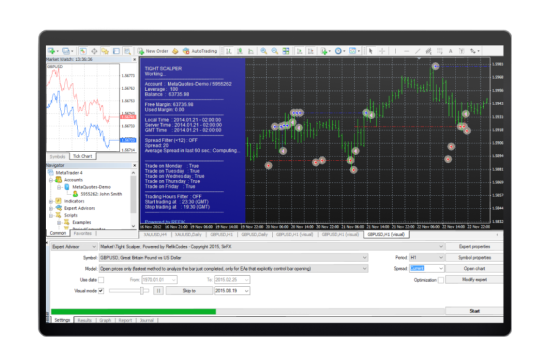Expand the Expert Advisors tree node

coord(51,208)
